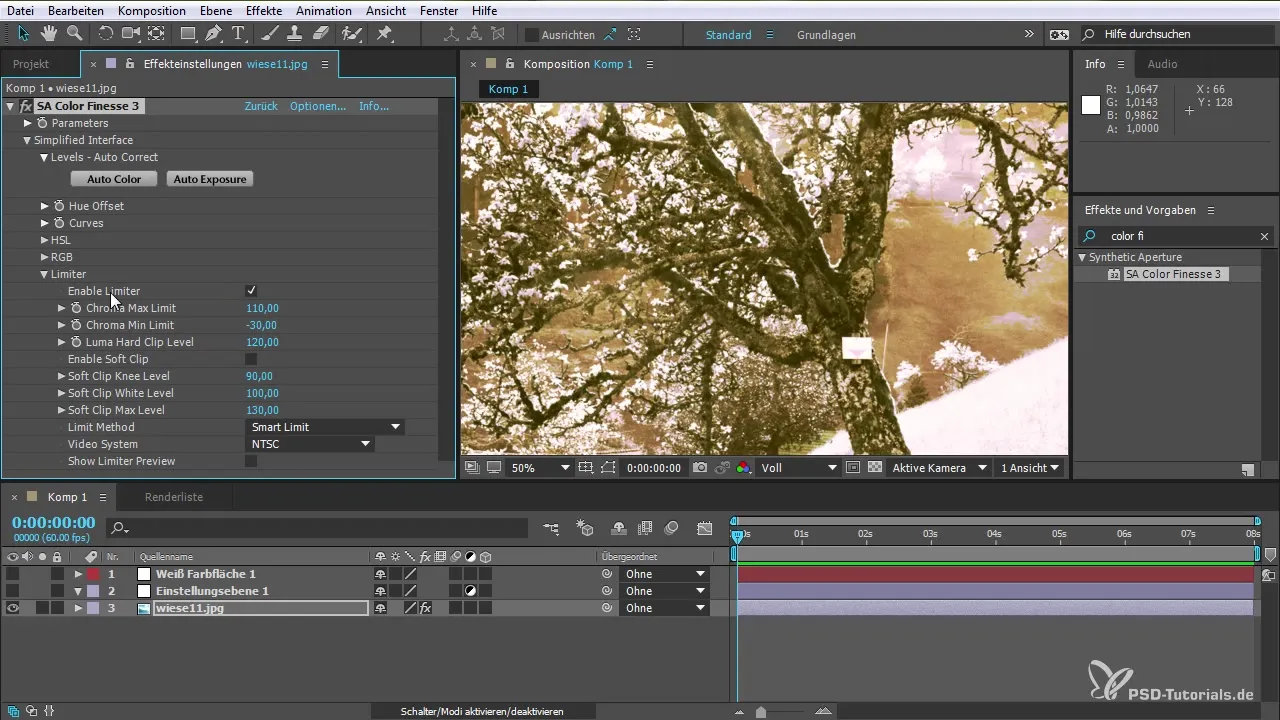Collapse the Limiter section
Viewport: 1280px width, 720px height.
pyautogui.click(x=44, y=274)
